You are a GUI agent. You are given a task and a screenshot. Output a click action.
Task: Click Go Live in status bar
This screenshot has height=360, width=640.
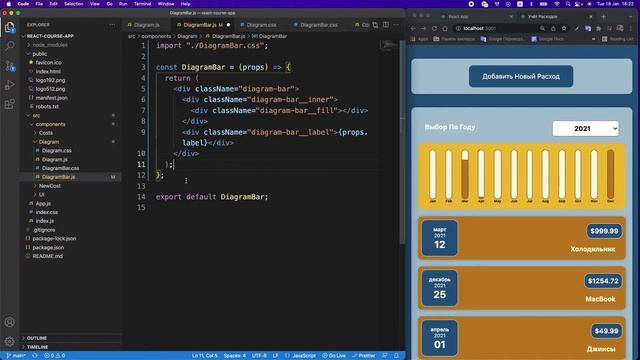point(334,356)
